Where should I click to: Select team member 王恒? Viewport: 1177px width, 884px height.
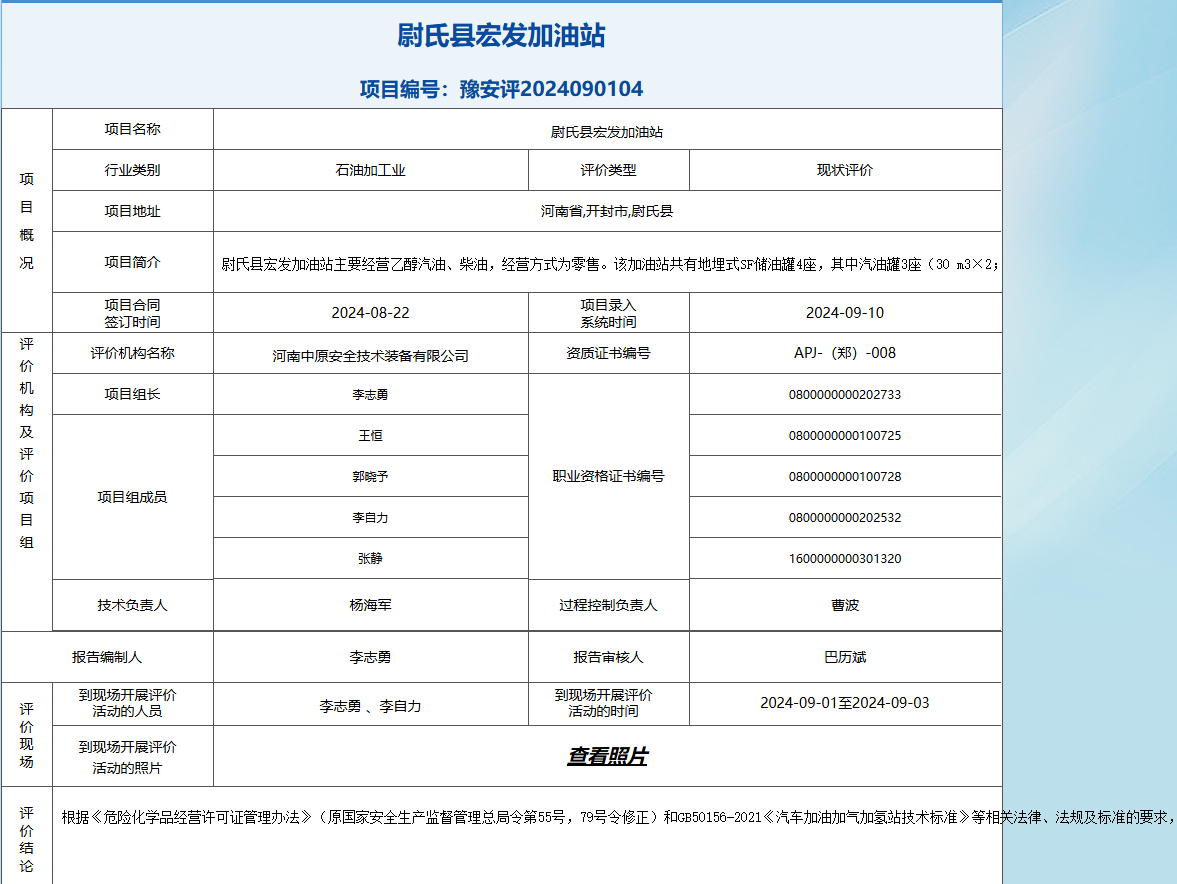tap(370, 436)
